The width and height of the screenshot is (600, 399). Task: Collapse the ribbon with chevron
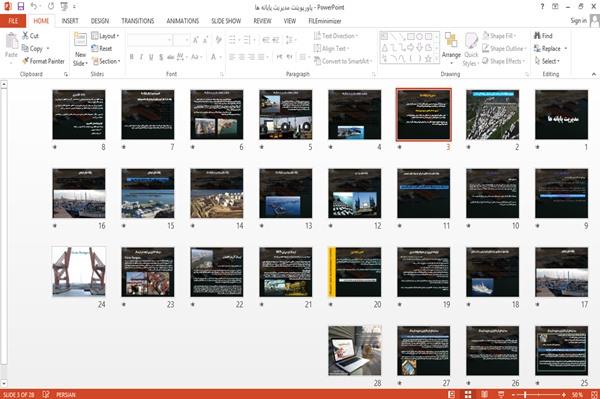594,74
